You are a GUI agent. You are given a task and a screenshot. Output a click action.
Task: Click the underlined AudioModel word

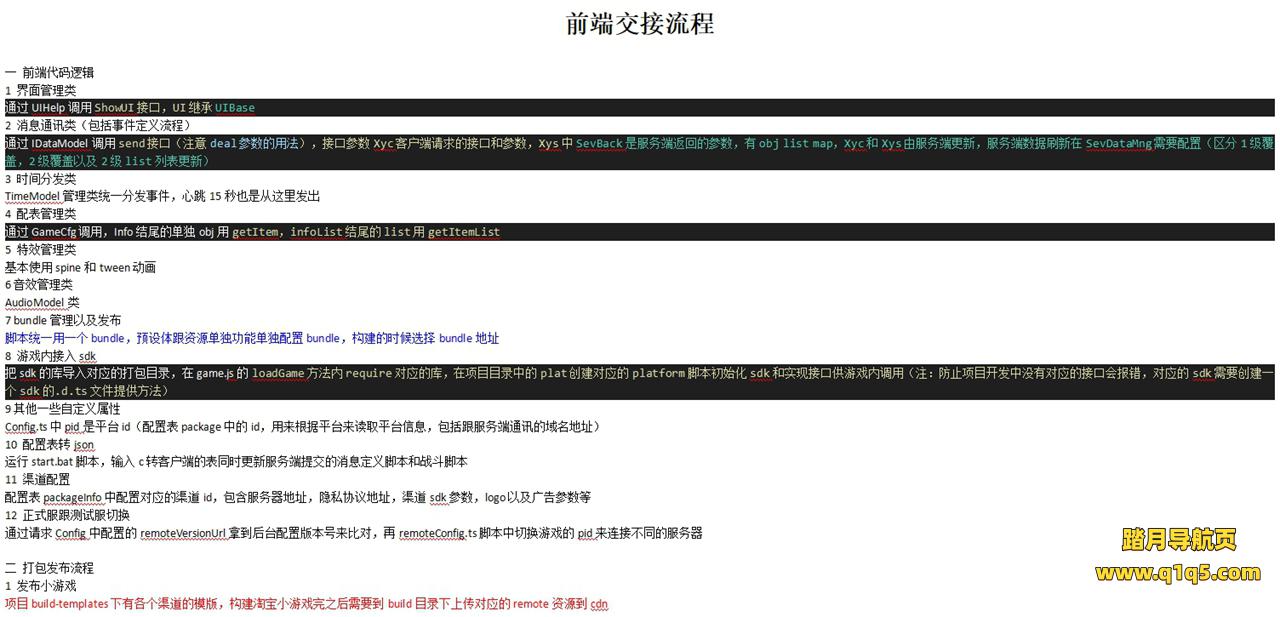tap(35, 302)
